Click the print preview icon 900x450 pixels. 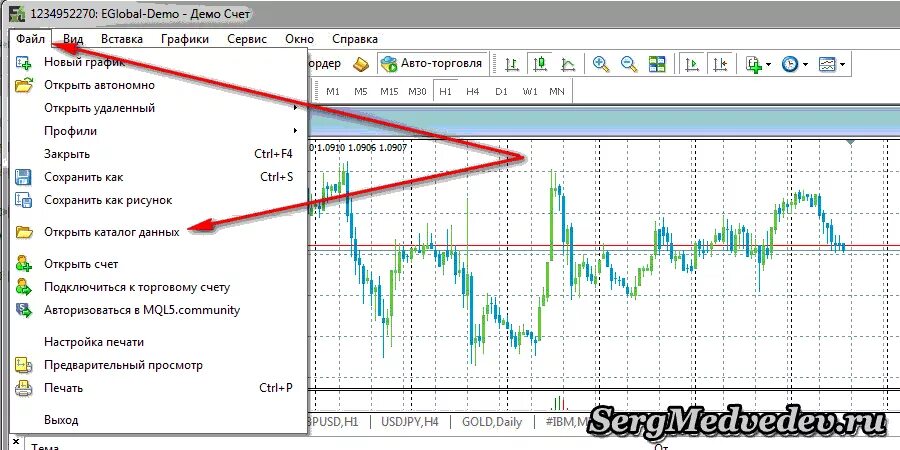point(24,364)
